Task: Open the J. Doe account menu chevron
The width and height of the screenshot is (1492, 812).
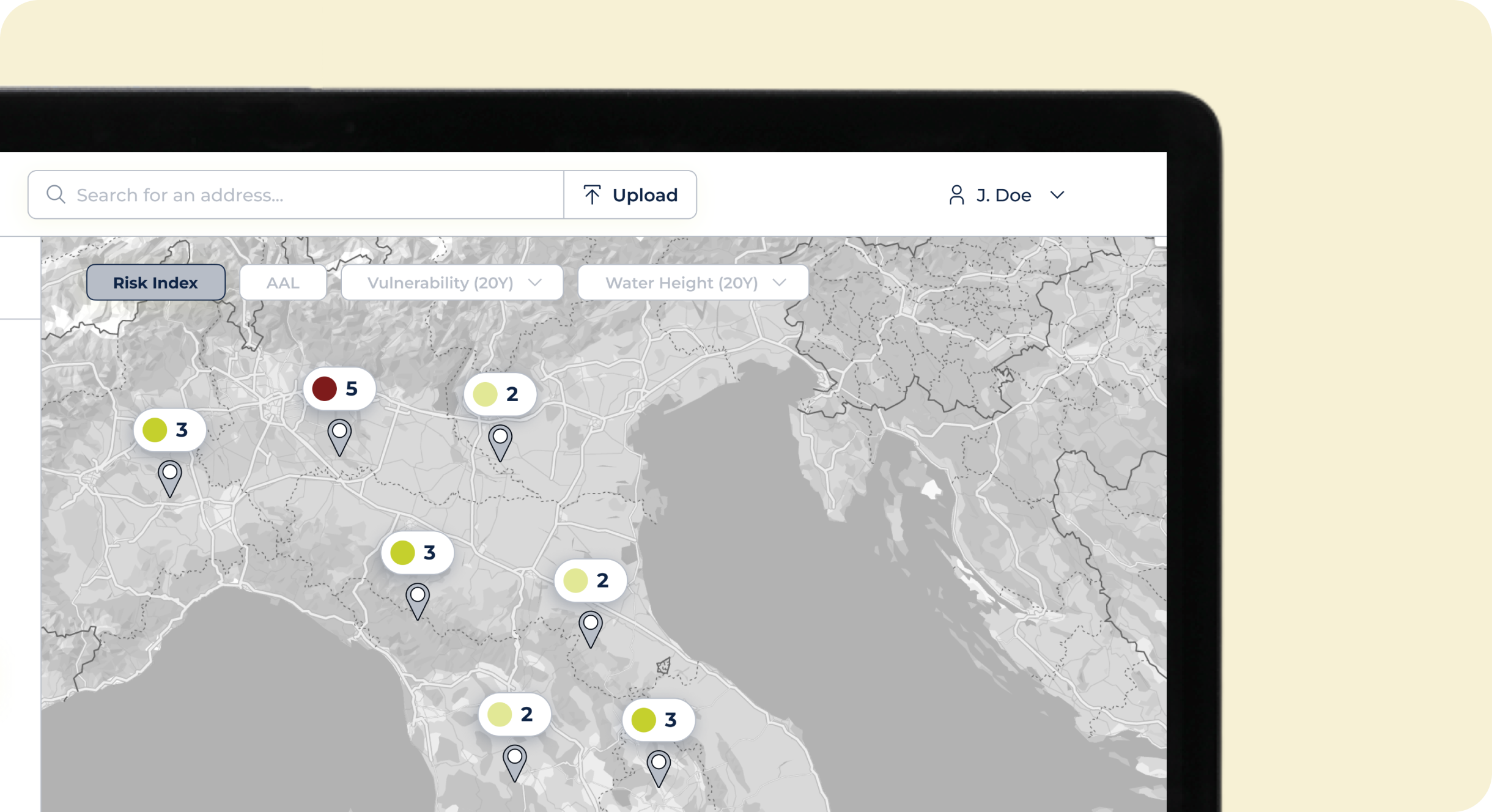Action: point(1057,195)
